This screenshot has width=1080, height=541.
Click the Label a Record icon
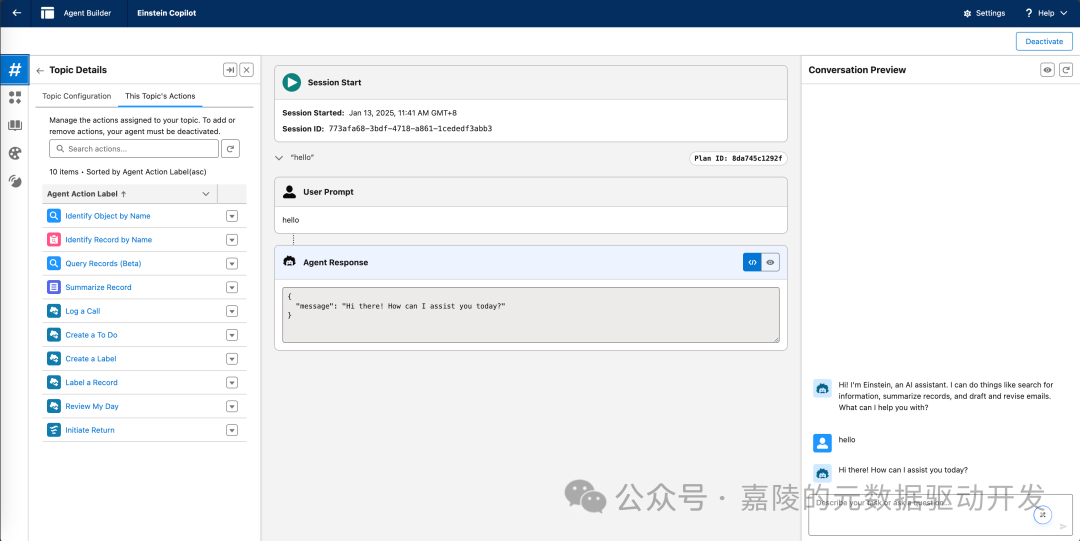pos(54,382)
